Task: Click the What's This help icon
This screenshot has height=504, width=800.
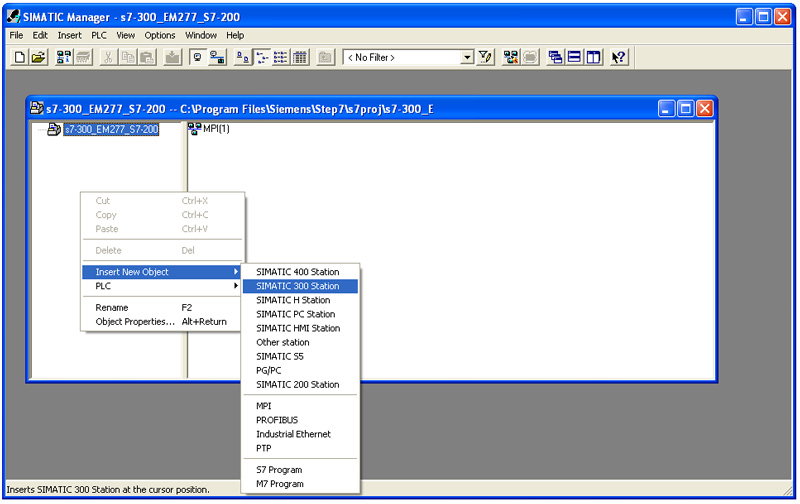Action: click(619, 57)
